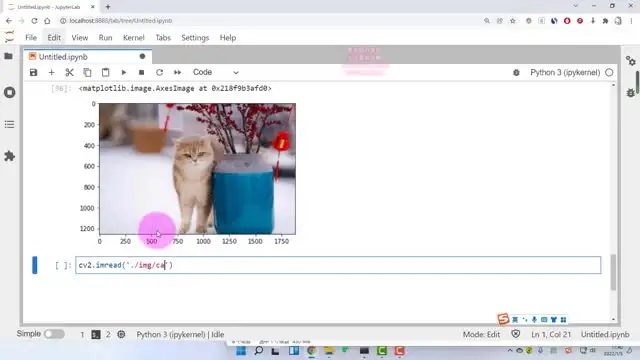
Task: Open File Explorer from the taskbar
Action: click(329, 351)
